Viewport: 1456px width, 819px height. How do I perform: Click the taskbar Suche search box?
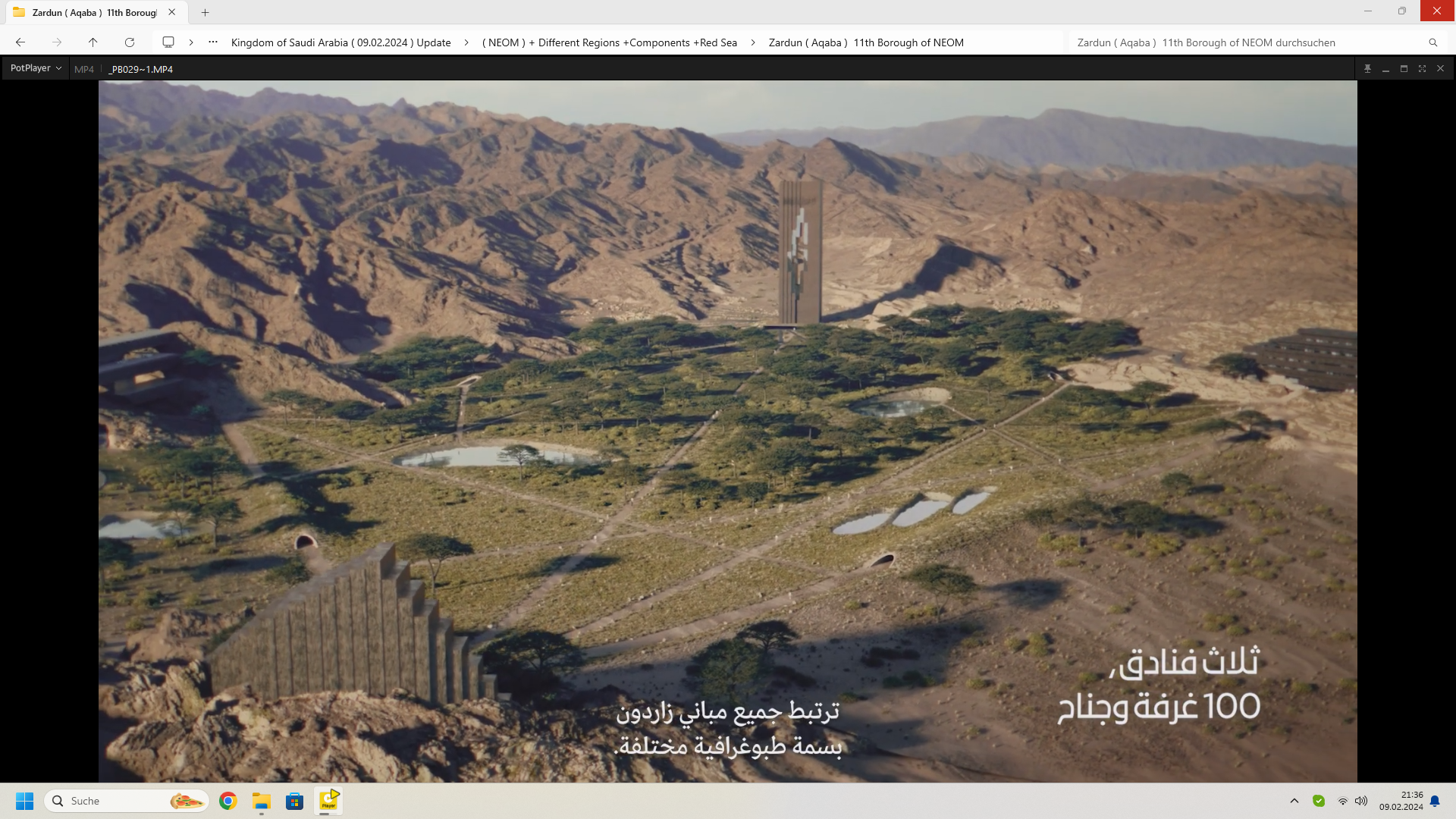click(127, 801)
